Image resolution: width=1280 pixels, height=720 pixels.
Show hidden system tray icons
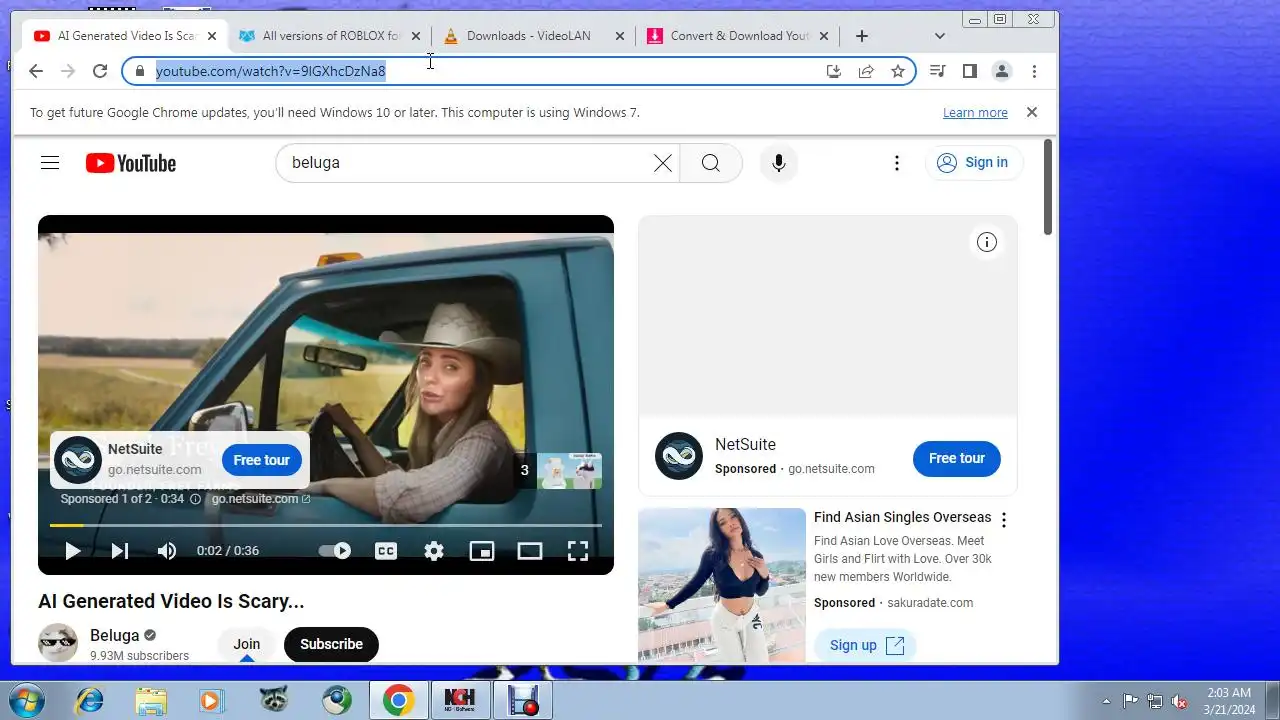tap(1106, 701)
